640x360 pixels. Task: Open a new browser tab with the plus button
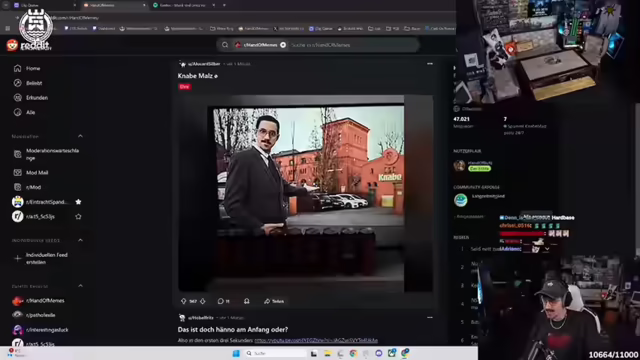tap(224, 5)
